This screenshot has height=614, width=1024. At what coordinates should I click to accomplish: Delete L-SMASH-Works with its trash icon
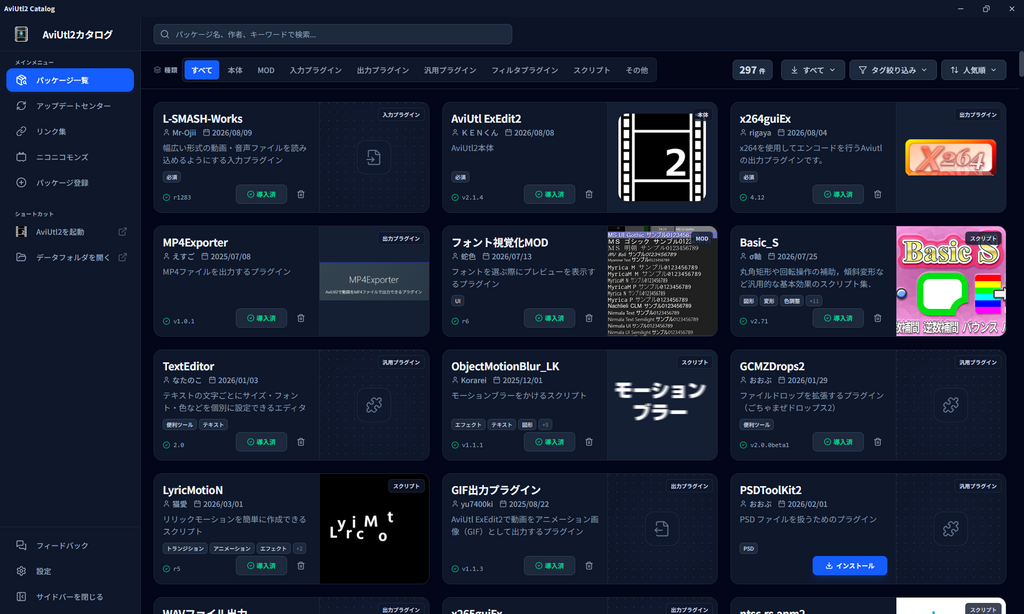point(301,195)
